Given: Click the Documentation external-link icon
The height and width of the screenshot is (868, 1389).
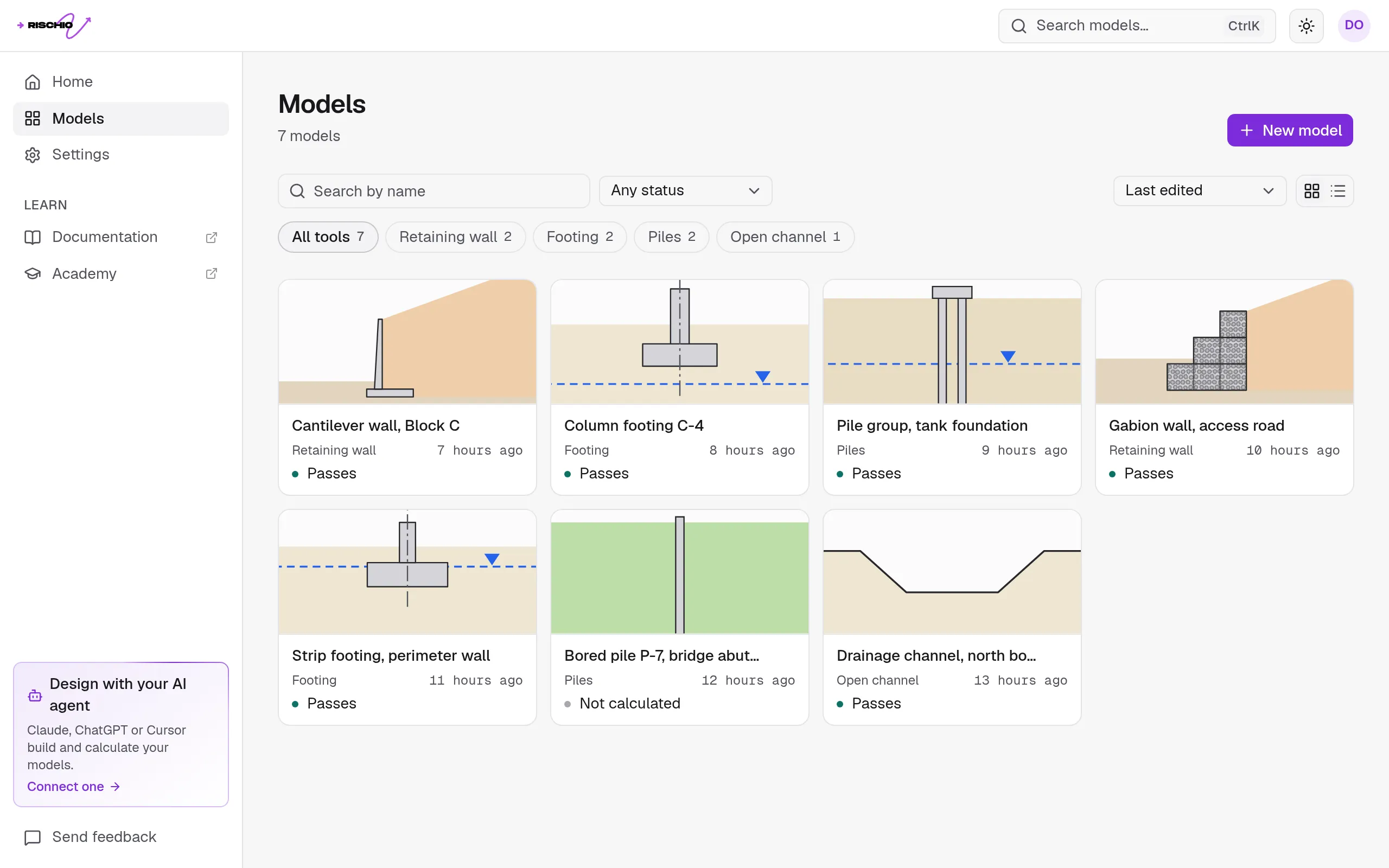Looking at the screenshot, I should click(211, 237).
